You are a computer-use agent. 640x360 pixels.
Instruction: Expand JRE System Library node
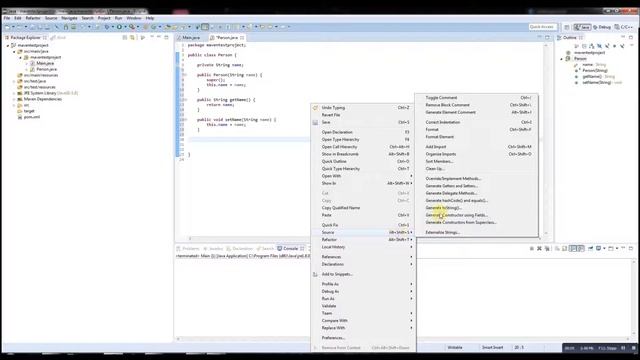pyautogui.click(x=14, y=93)
